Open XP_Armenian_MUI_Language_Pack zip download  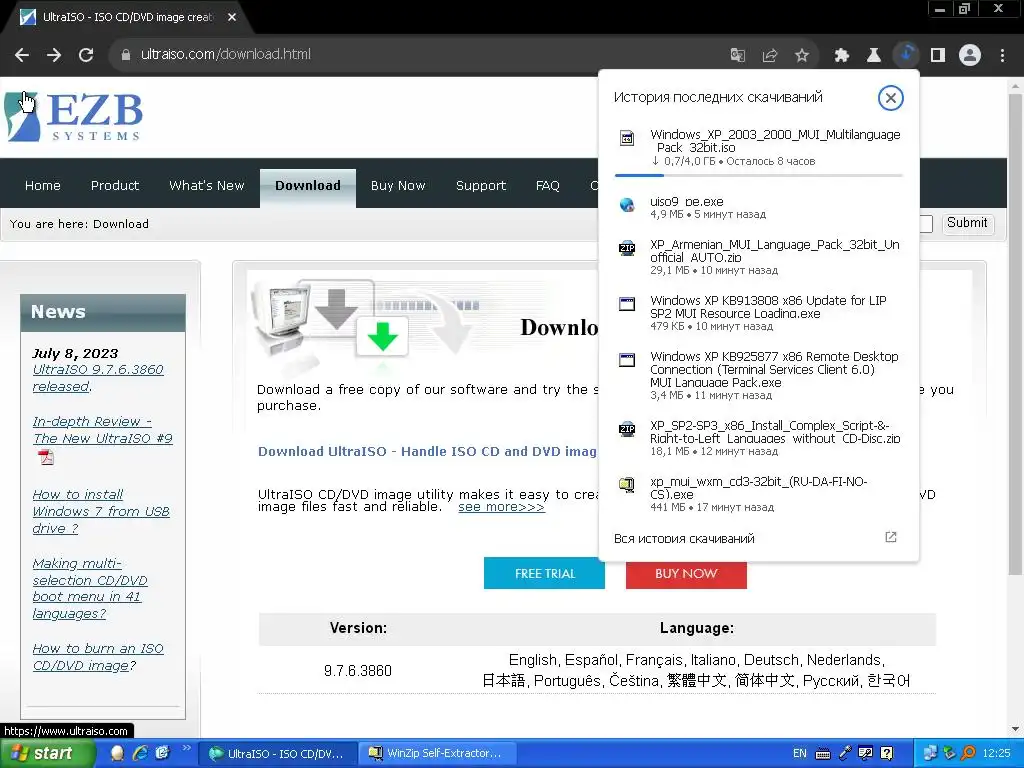tap(758, 257)
